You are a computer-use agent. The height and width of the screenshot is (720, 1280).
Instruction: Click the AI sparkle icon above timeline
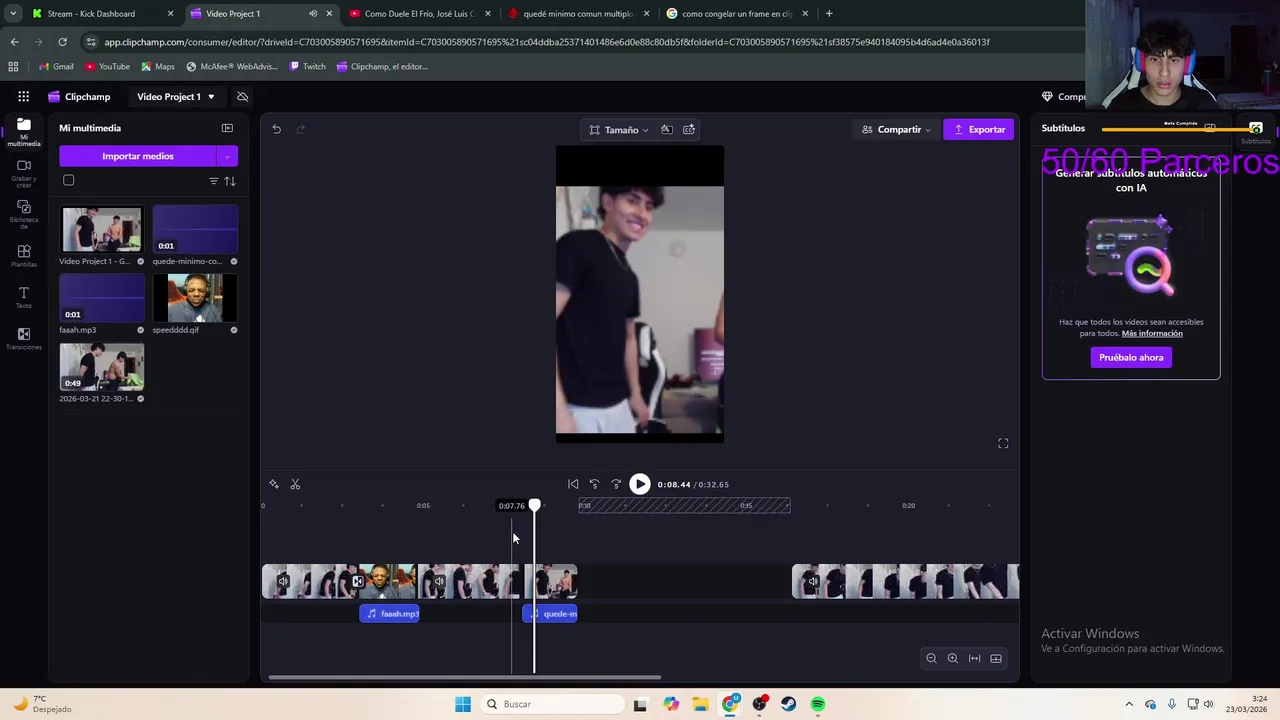pos(274,484)
